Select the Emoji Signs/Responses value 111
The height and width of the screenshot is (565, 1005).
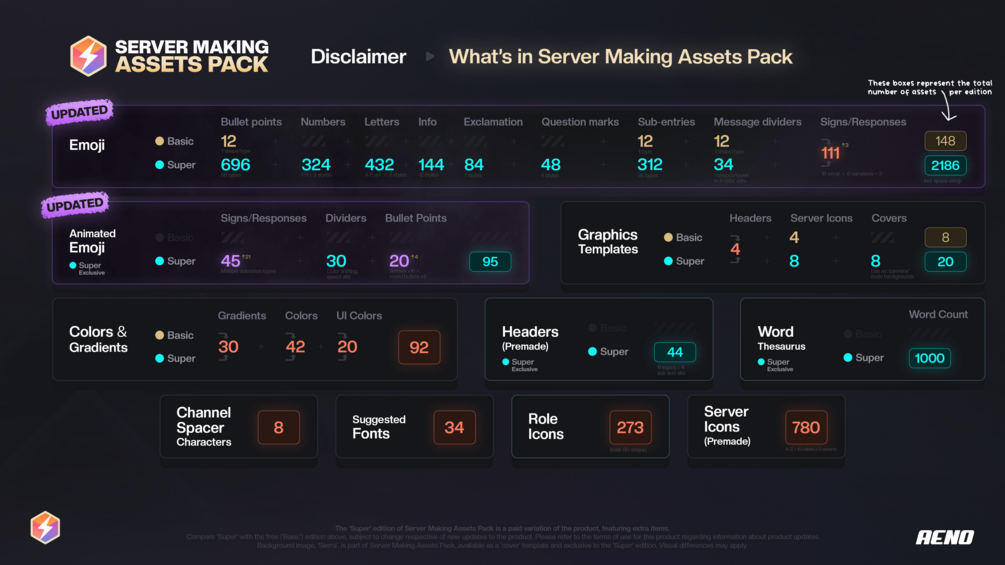pos(830,153)
